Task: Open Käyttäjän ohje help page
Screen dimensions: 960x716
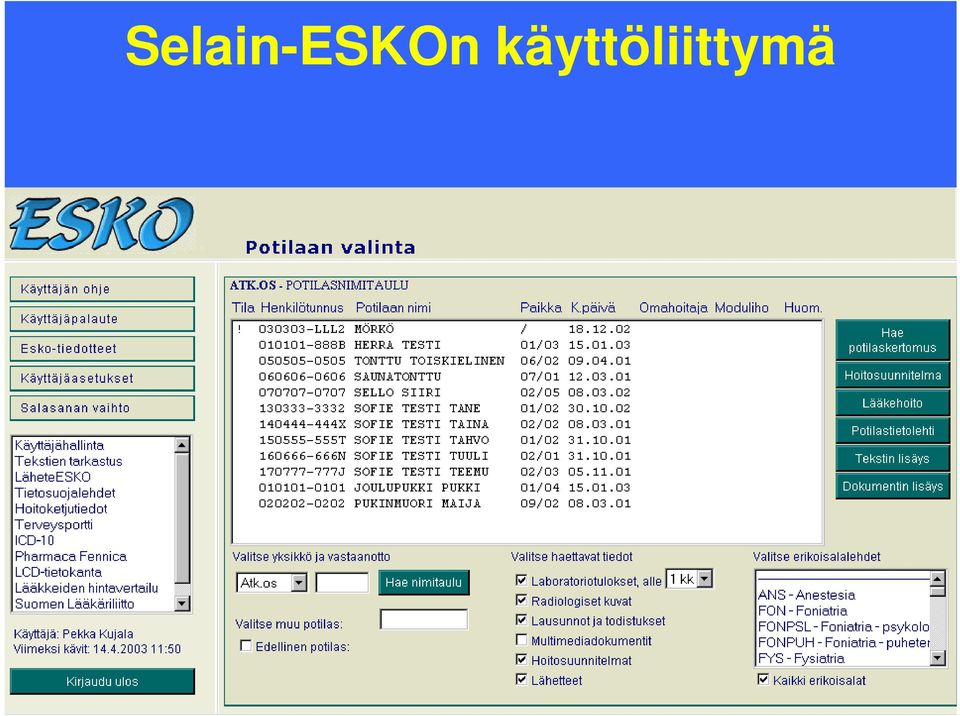Action: (102, 289)
